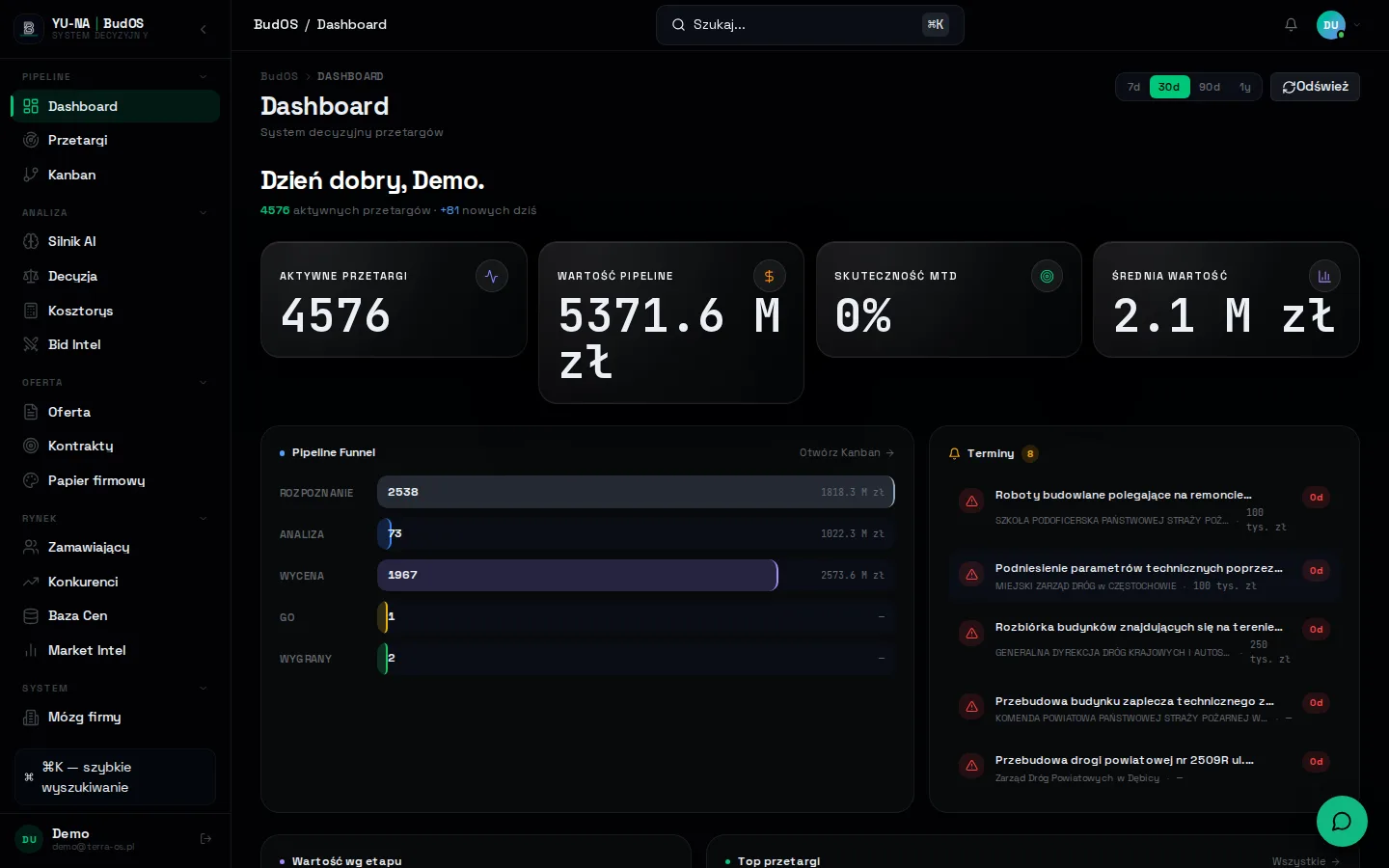Click the Analiza funnel bar 73
The width and height of the screenshot is (1389, 868).
[x=385, y=533]
